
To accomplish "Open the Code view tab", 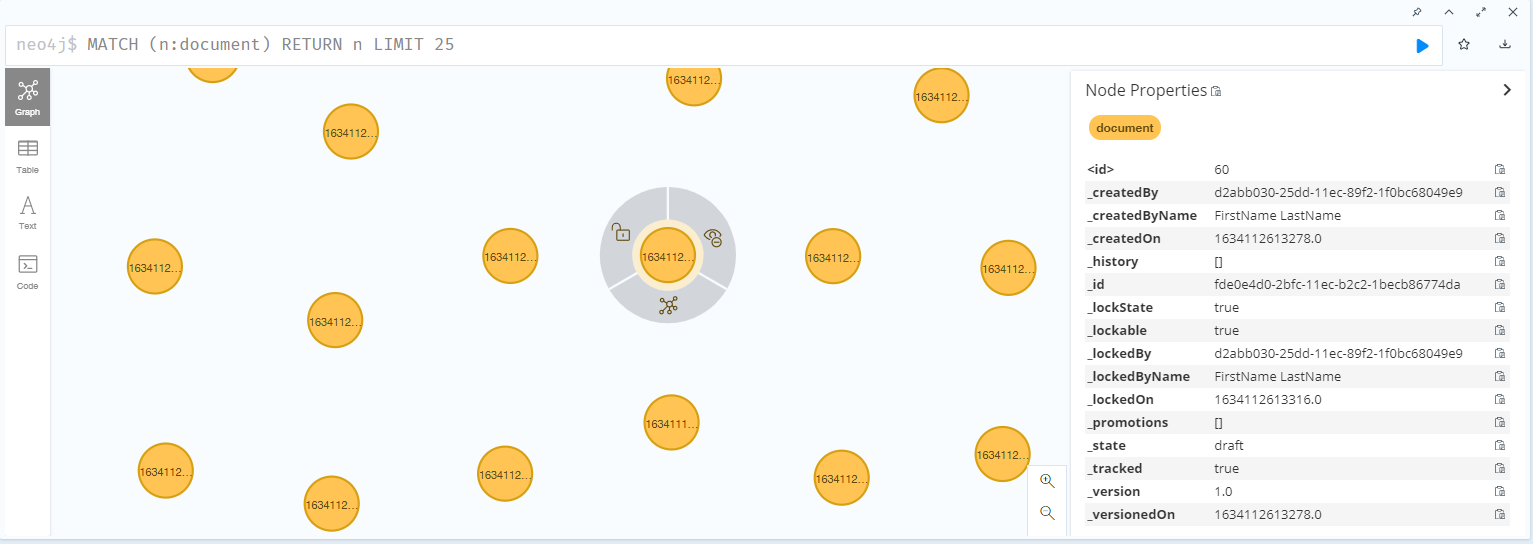I will 27,271.
